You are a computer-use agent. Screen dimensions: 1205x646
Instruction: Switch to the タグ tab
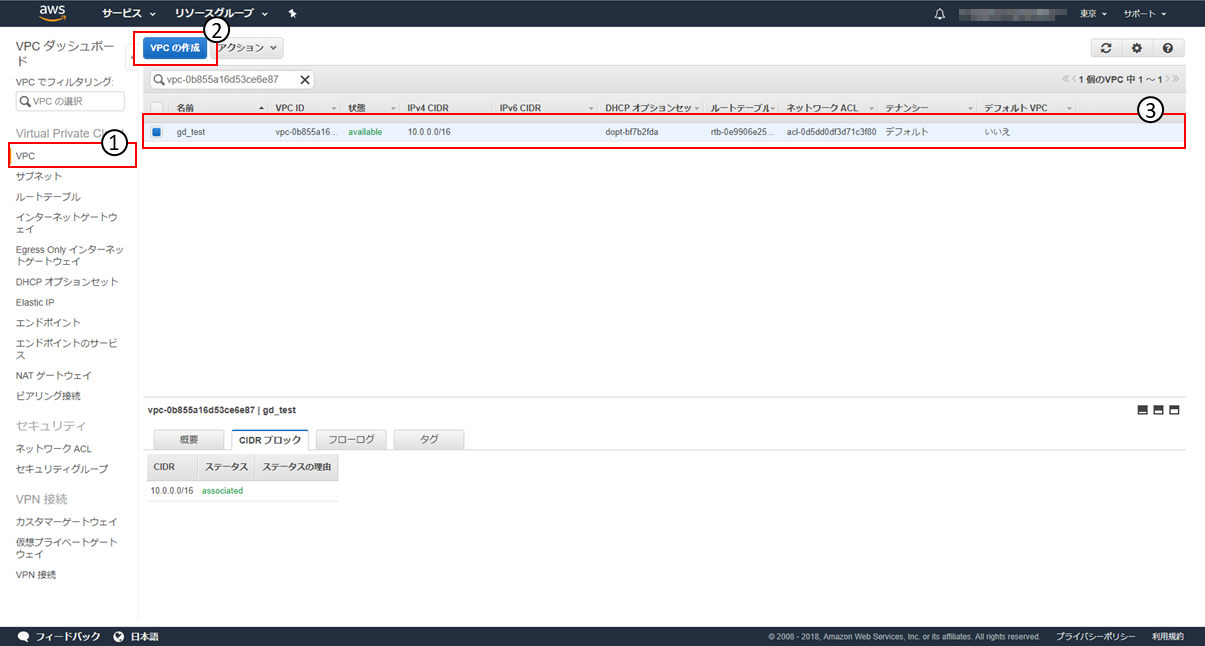429,439
